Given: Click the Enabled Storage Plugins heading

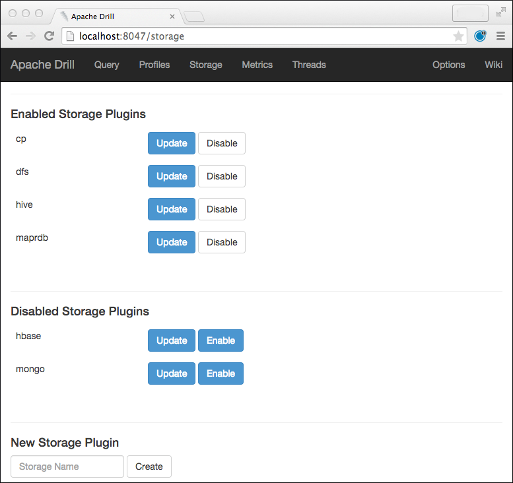Looking at the screenshot, I should 78,114.
